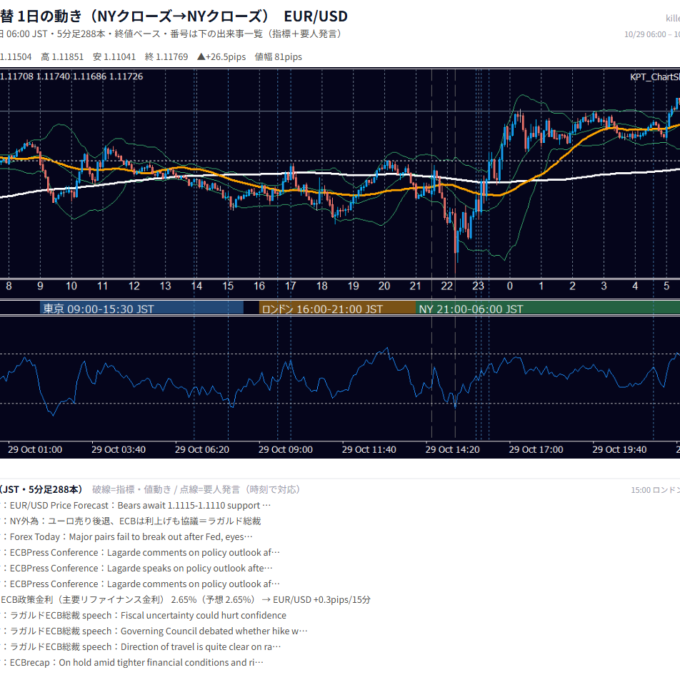Click the ロンドン 16:00-21:00 JST session bar
Screen dimensions: 680x680
point(337,308)
